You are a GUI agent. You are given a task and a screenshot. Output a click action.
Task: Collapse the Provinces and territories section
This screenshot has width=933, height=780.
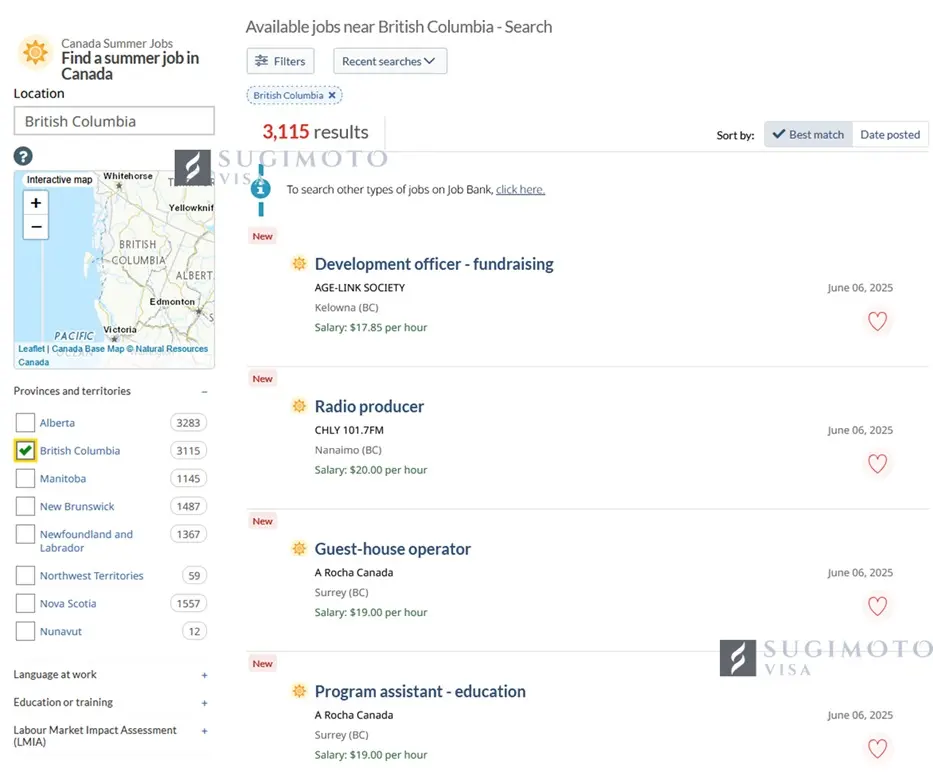coord(204,391)
